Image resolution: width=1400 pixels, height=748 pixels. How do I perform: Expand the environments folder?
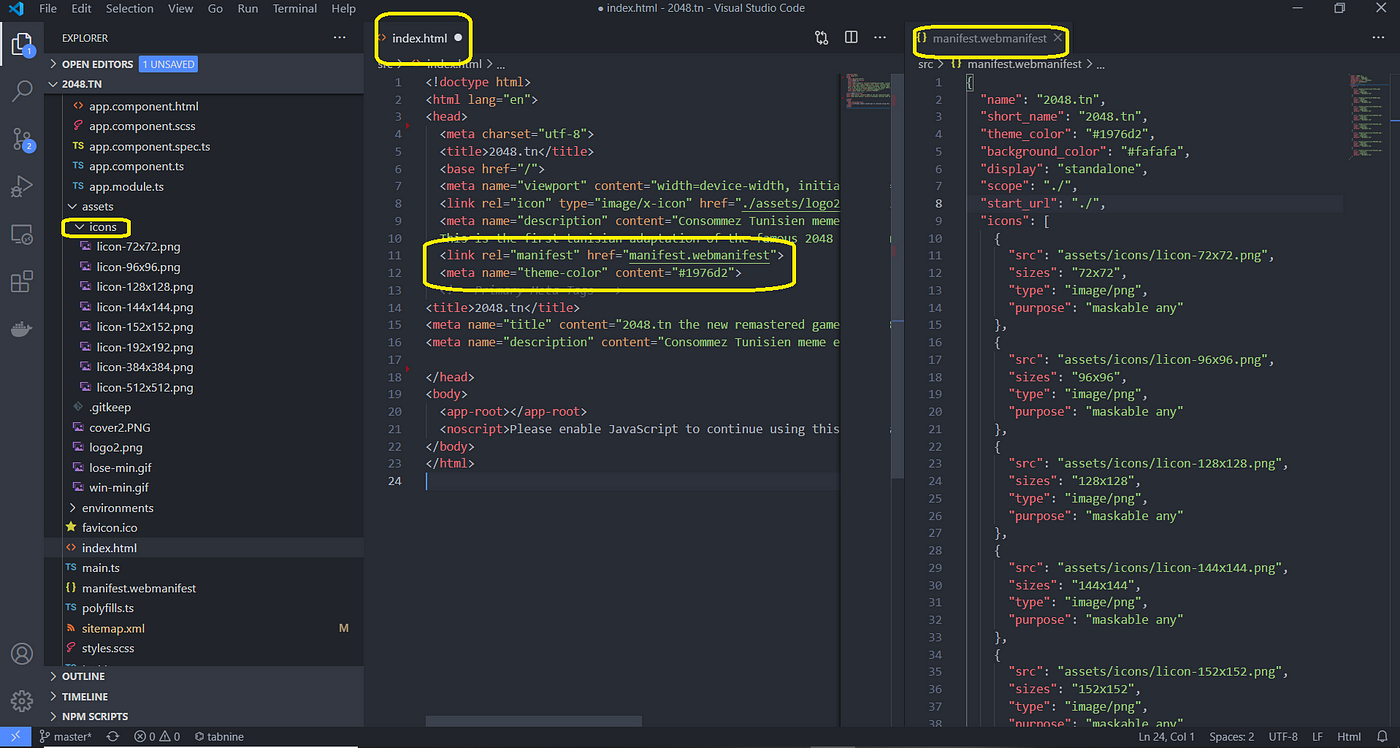72,508
